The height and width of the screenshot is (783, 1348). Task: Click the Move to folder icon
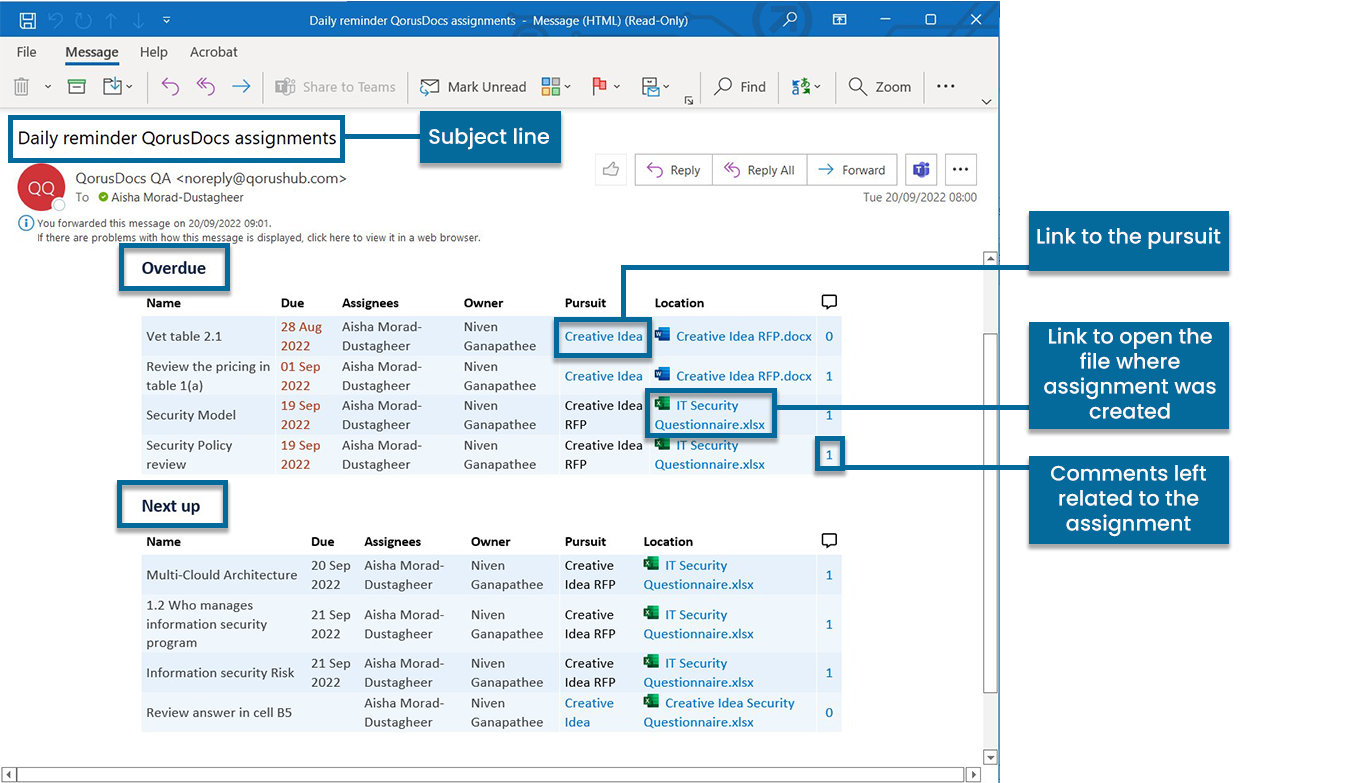(x=112, y=87)
